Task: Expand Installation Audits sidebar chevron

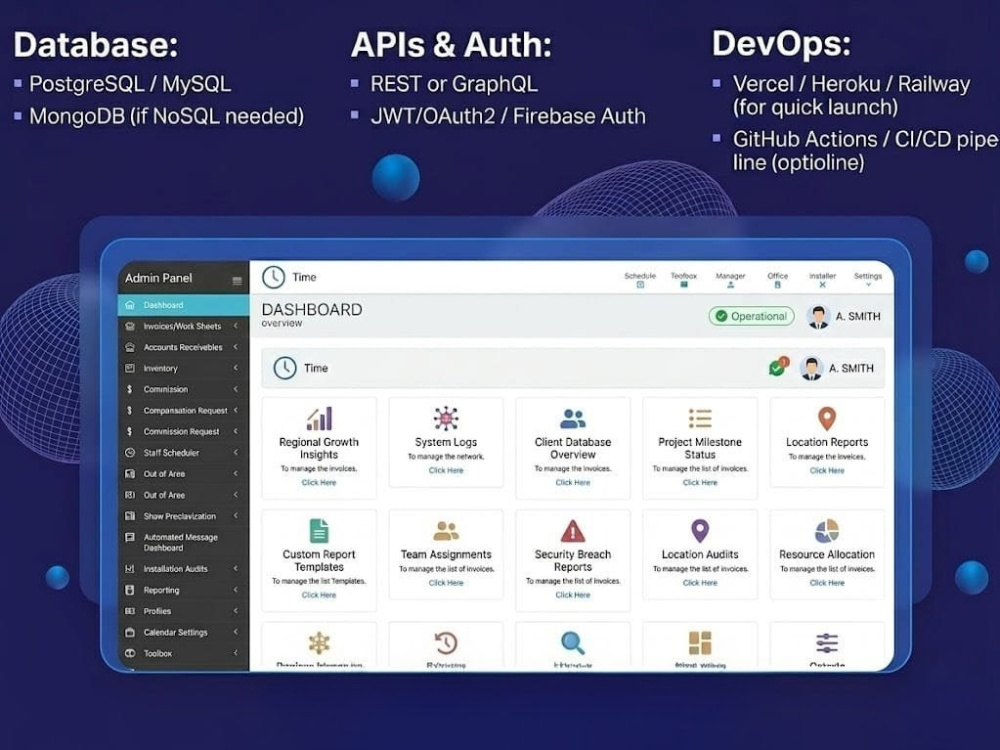Action: 236,568
